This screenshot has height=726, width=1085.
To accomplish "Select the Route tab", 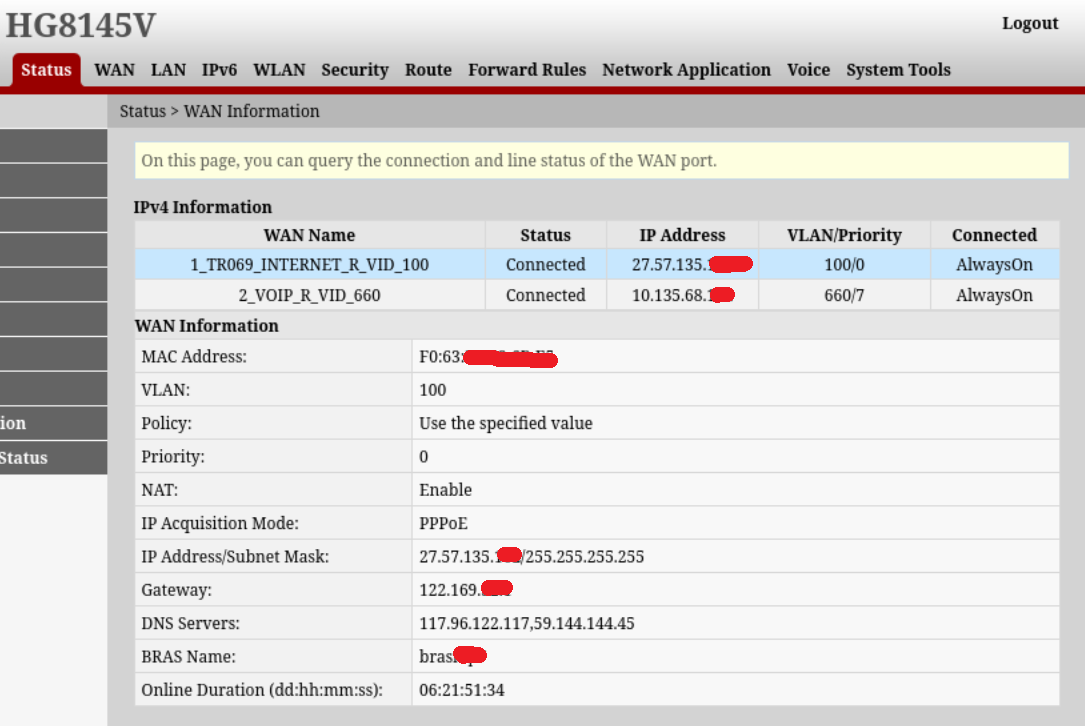I will pyautogui.click(x=428, y=70).
